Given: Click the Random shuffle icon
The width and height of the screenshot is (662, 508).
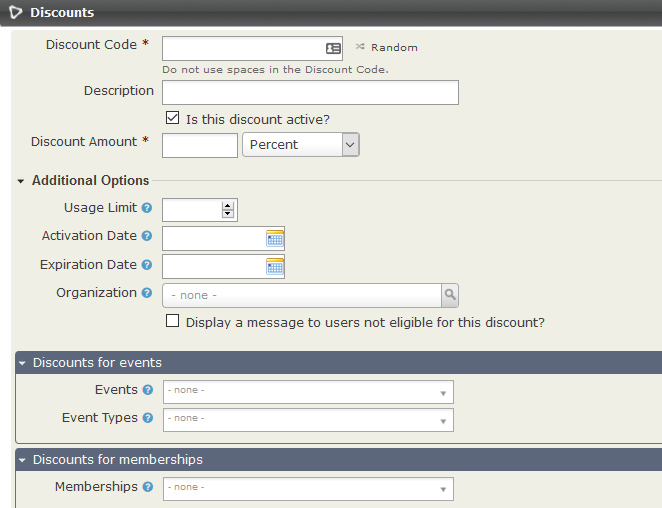Looking at the screenshot, I should (360, 47).
